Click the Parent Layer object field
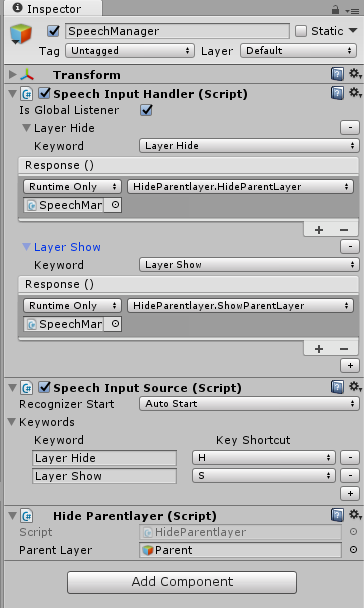 click(240, 550)
